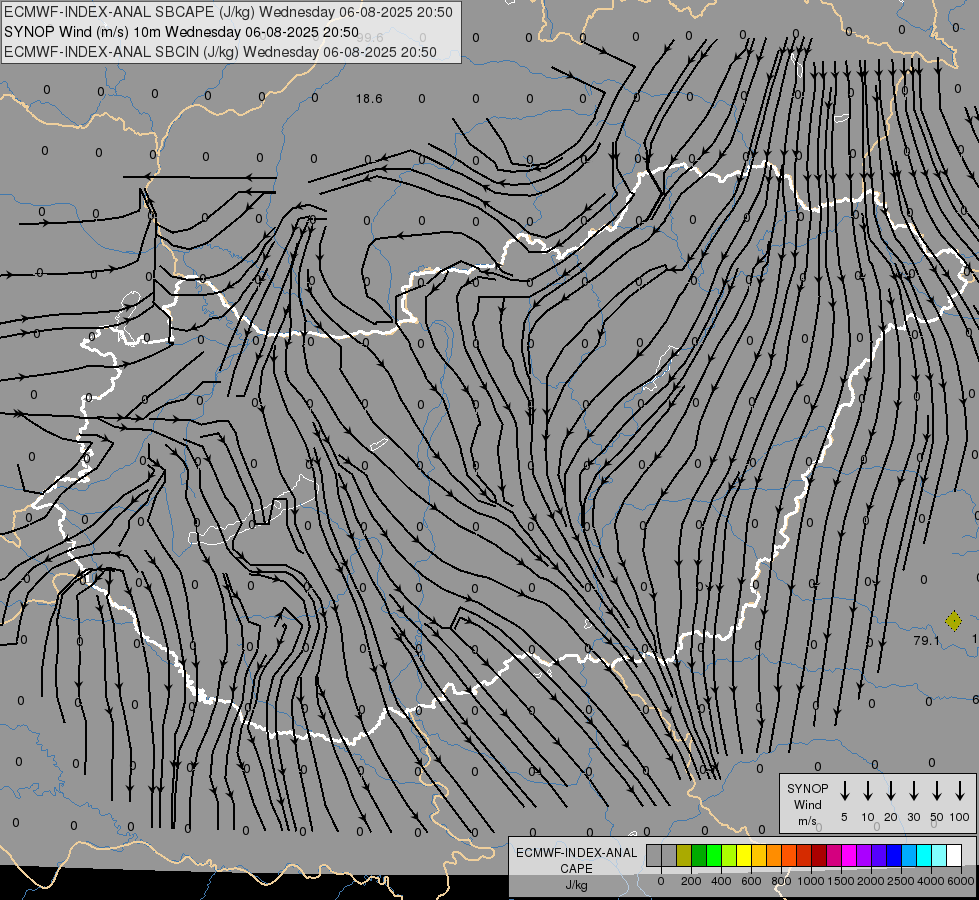Select the pure yellow CAPE legend swatch
Viewport: 979px width, 900px height.
(x=744, y=855)
